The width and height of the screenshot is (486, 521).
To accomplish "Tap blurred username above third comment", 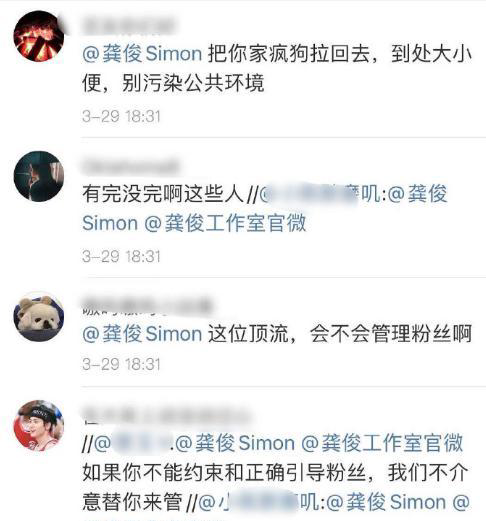I will click(147, 306).
